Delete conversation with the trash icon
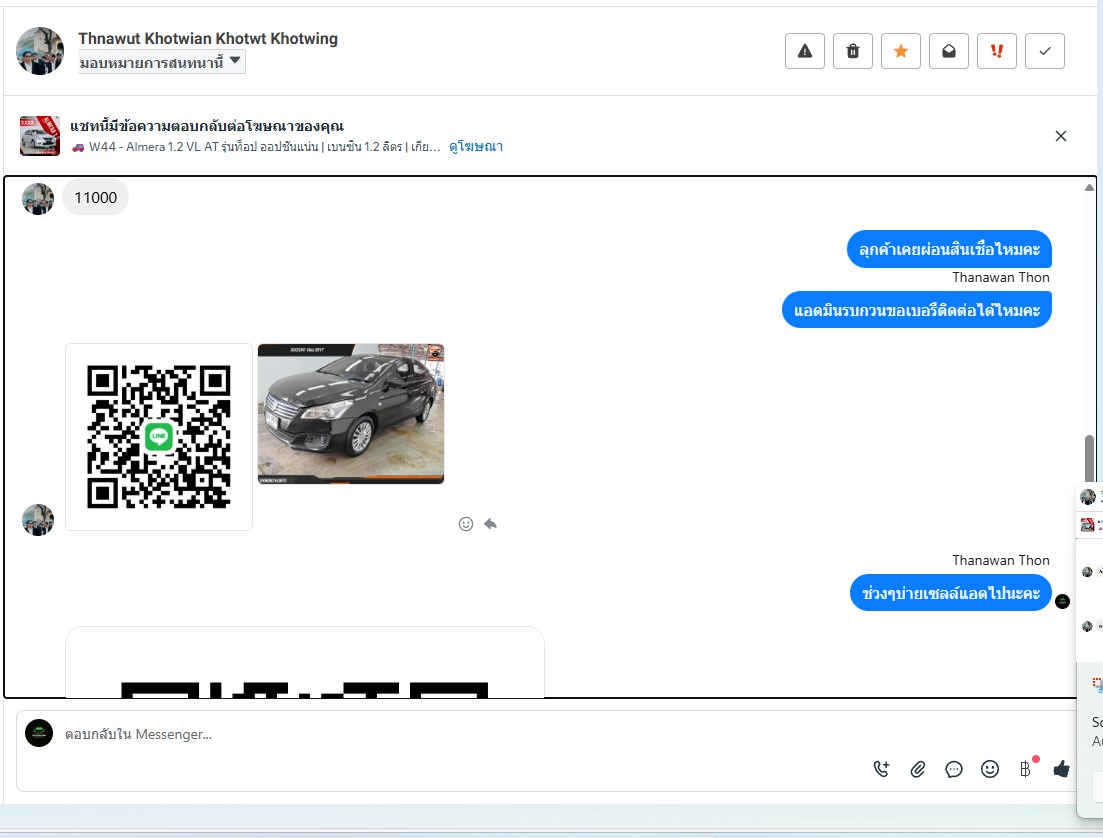 (x=853, y=51)
